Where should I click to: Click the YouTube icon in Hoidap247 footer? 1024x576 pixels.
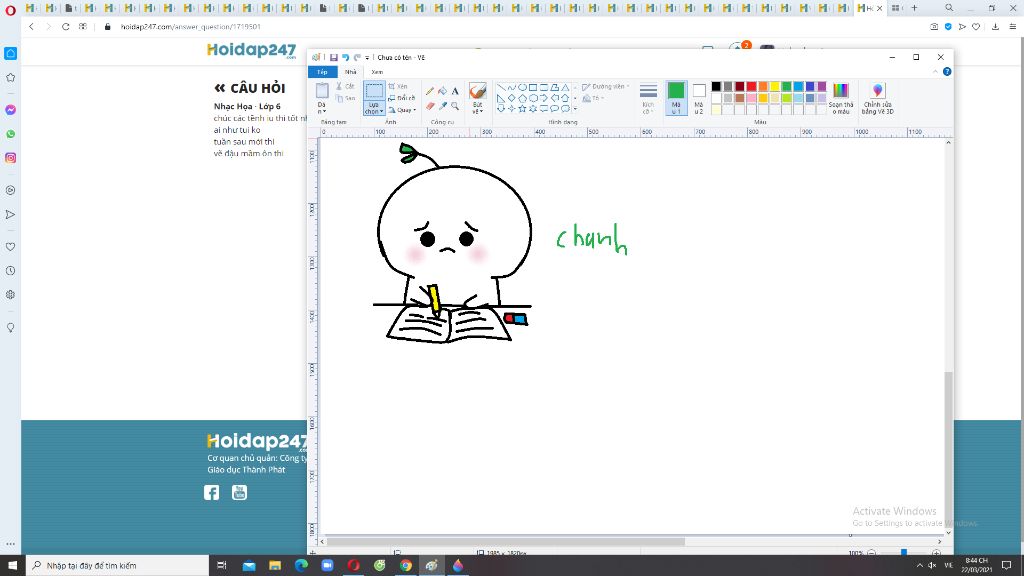coord(240,492)
